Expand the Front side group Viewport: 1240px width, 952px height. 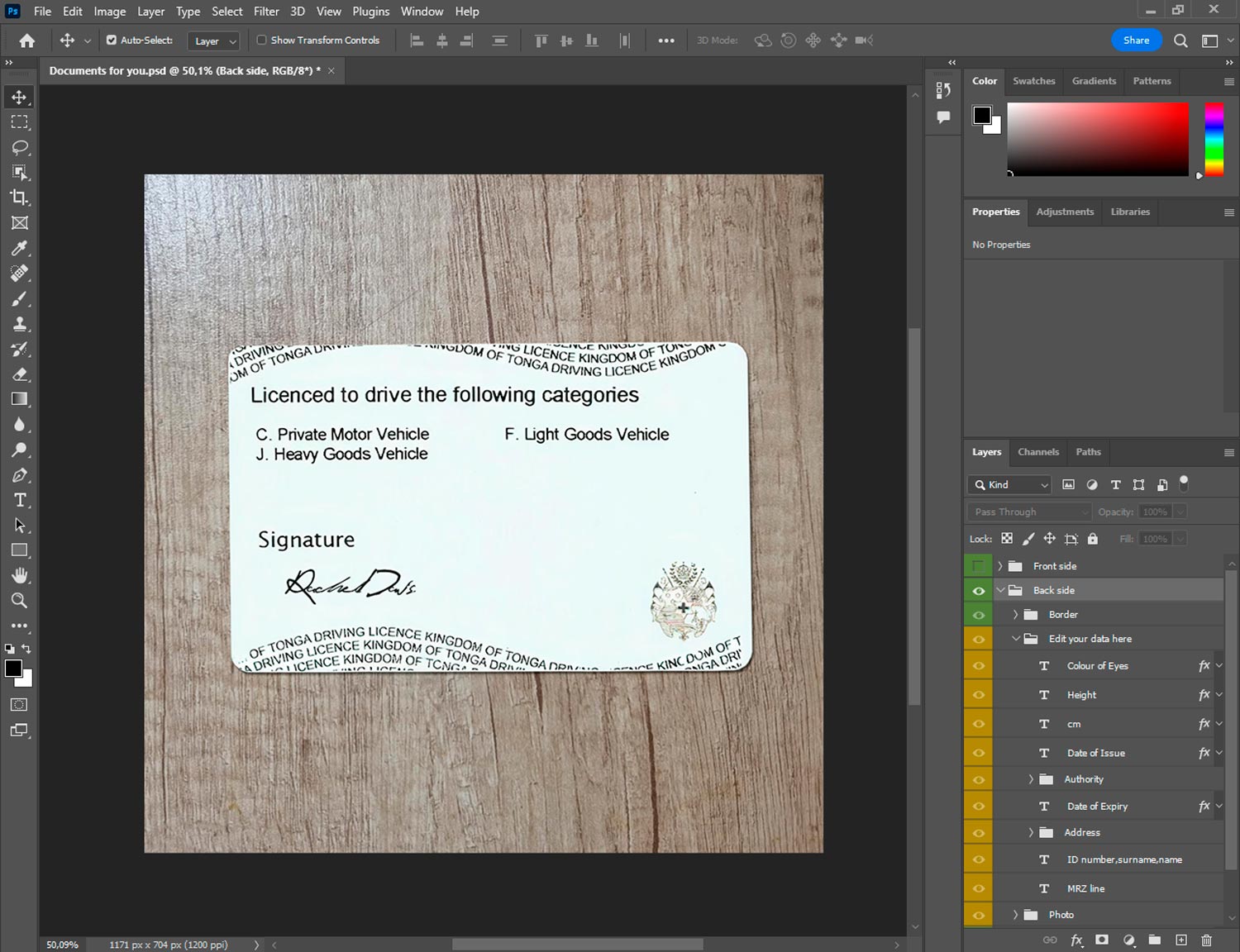point(999,566)
